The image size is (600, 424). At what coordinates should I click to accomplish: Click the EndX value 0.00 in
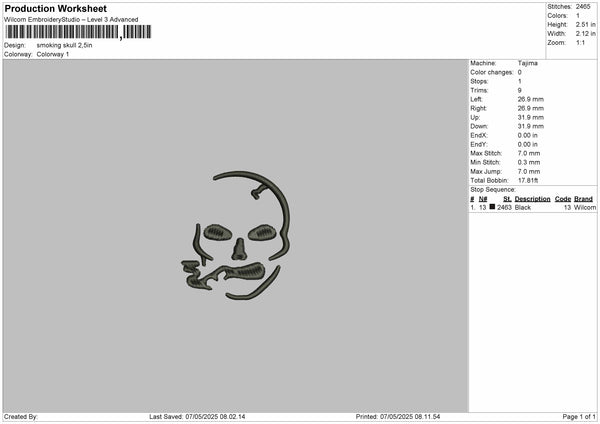pos(528,135)
